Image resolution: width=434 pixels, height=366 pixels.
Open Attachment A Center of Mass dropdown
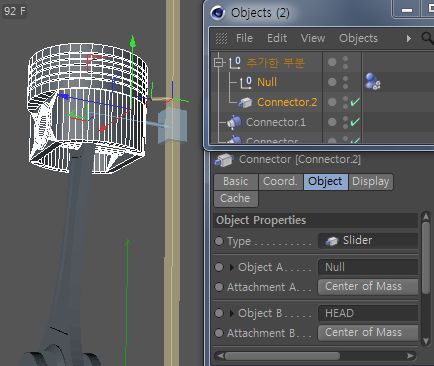(x=368, y=287)
